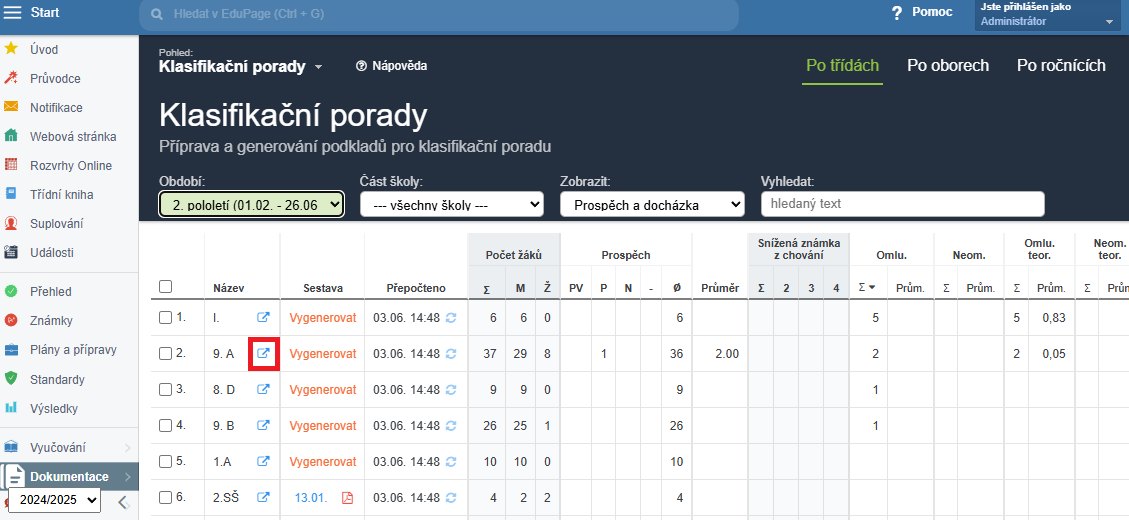
Task: Click Vygenerovat link for class 8. D
Action: pyautogui.click(x=322, y=389)
